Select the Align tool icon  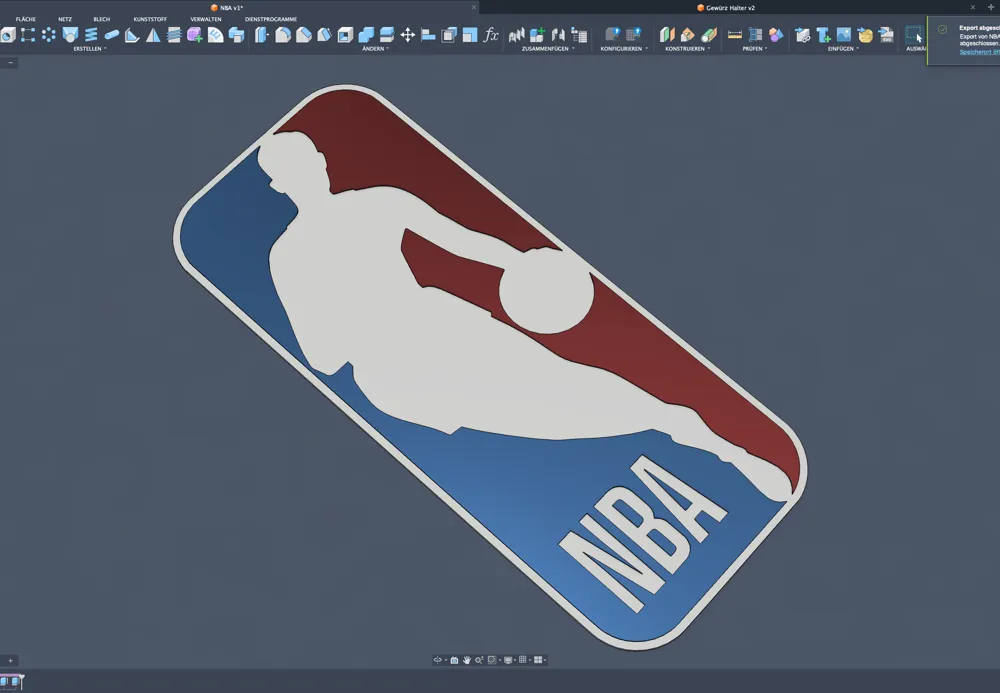pos(429,34)
